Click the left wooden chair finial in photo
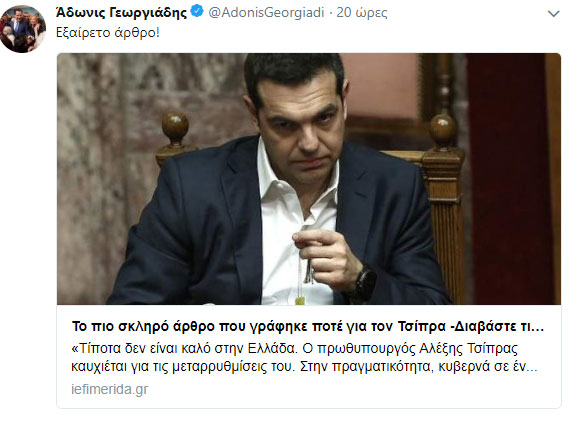Viewport: 568px width, 422px height. [175, 127]
